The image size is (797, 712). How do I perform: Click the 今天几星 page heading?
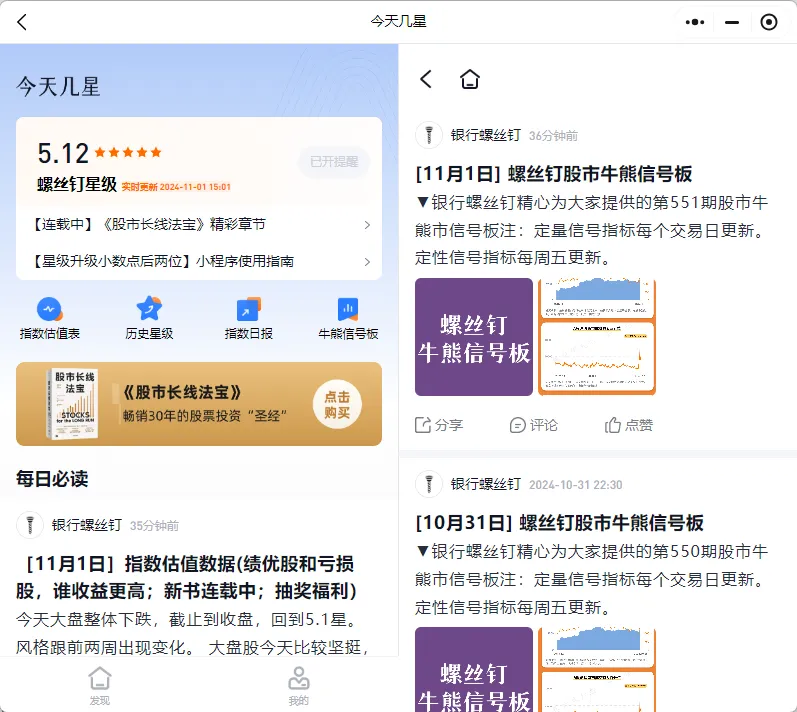(58, 86)
